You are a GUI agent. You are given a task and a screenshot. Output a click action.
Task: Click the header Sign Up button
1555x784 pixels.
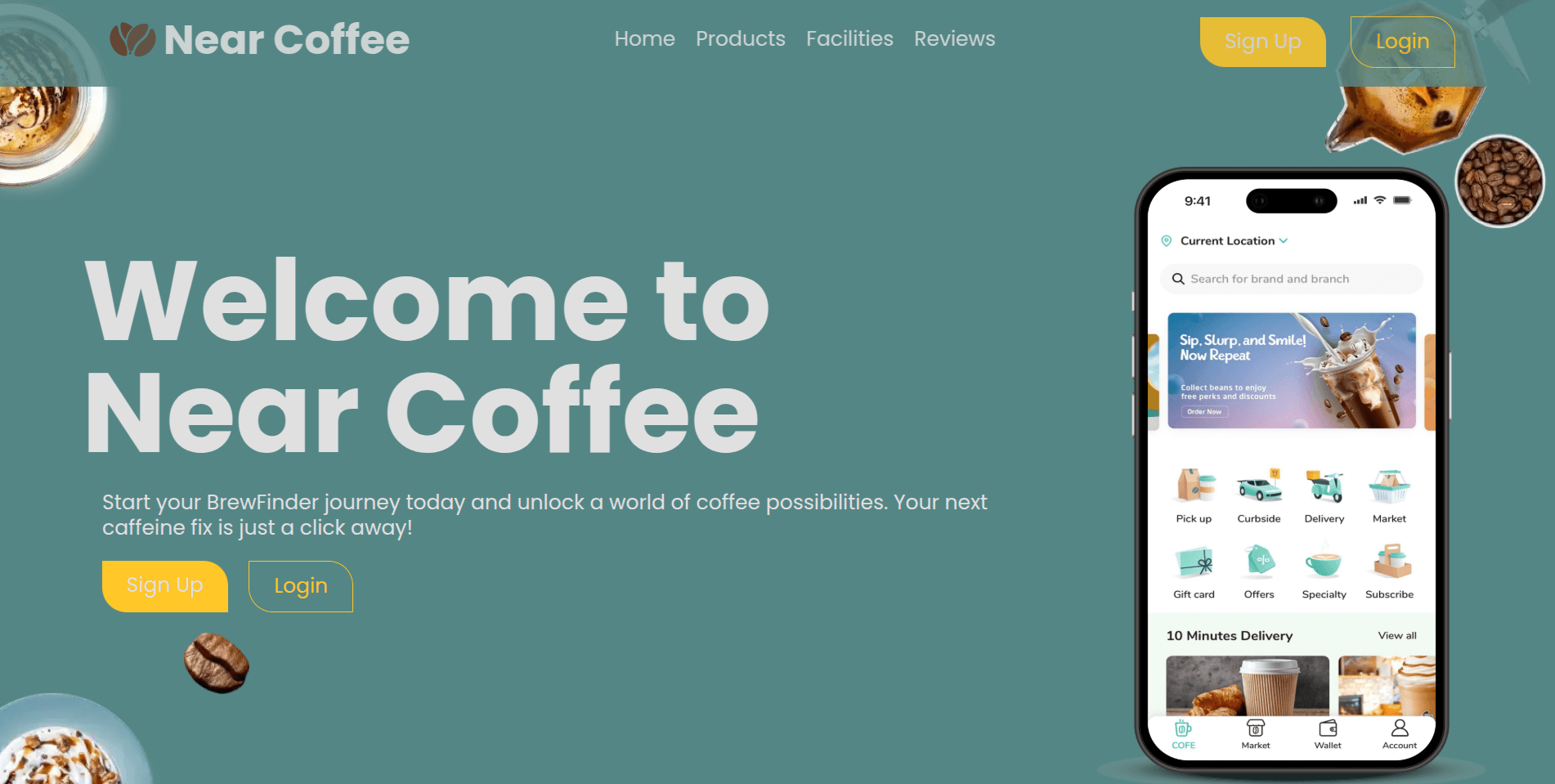1262,42
